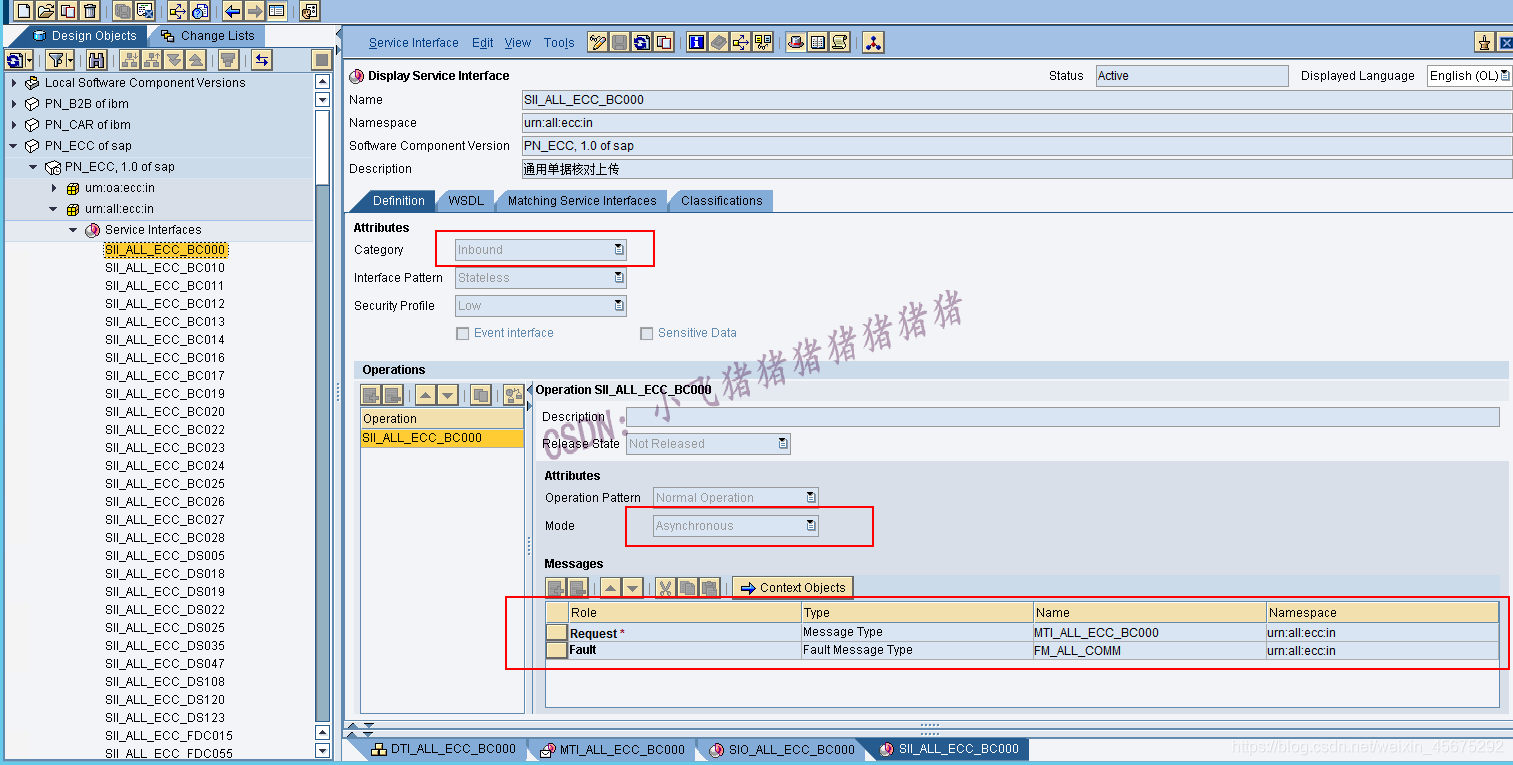Viewport: 1513px width, 765px height.
Task: Click the Where-used arrows icon in editor toolbar
Action: click(741, 42)
